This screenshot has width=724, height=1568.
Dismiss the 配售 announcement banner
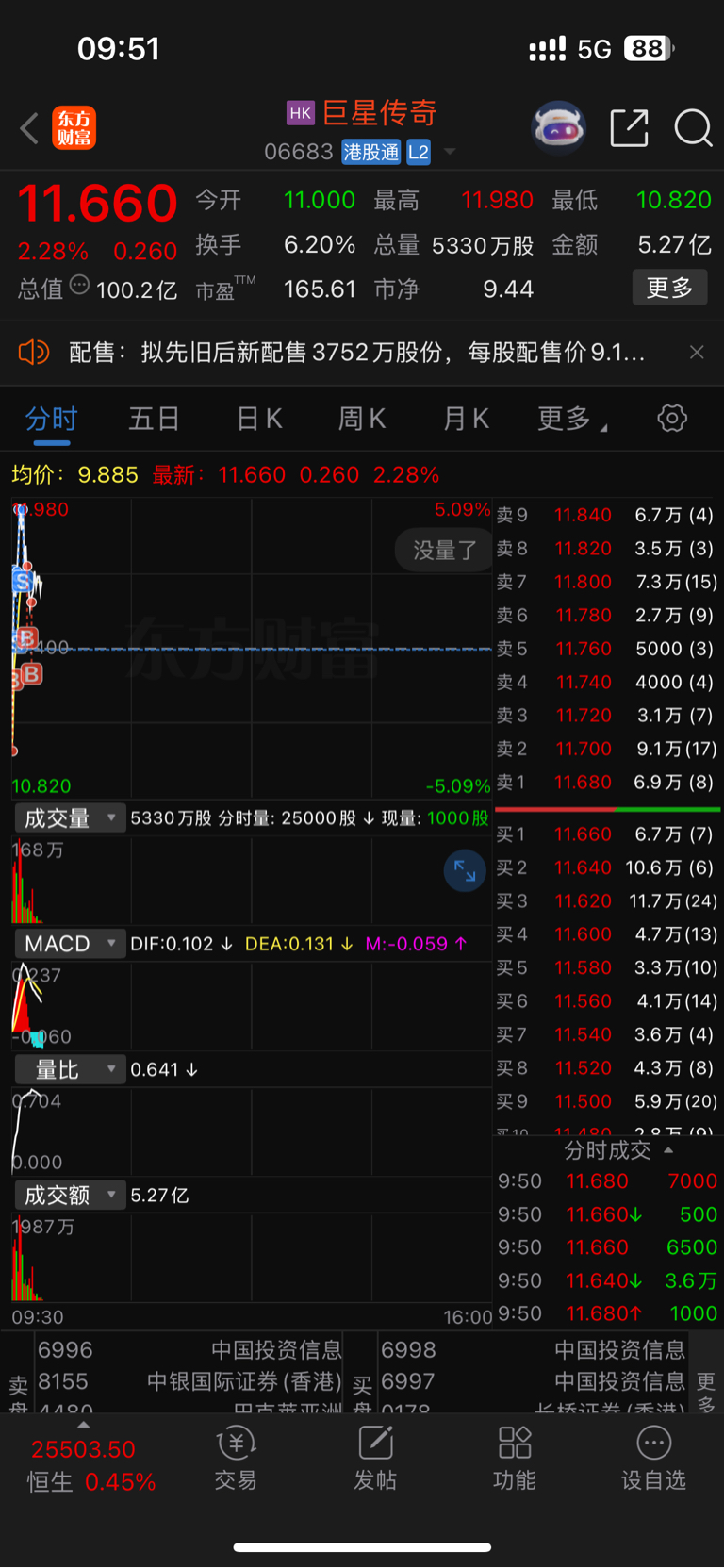pyautogui.click(x=697, y=353)
